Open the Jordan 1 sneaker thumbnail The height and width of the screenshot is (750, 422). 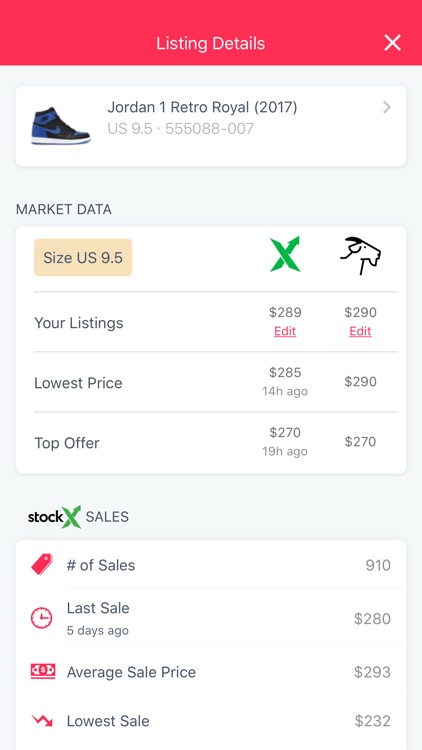coord(61,126)
